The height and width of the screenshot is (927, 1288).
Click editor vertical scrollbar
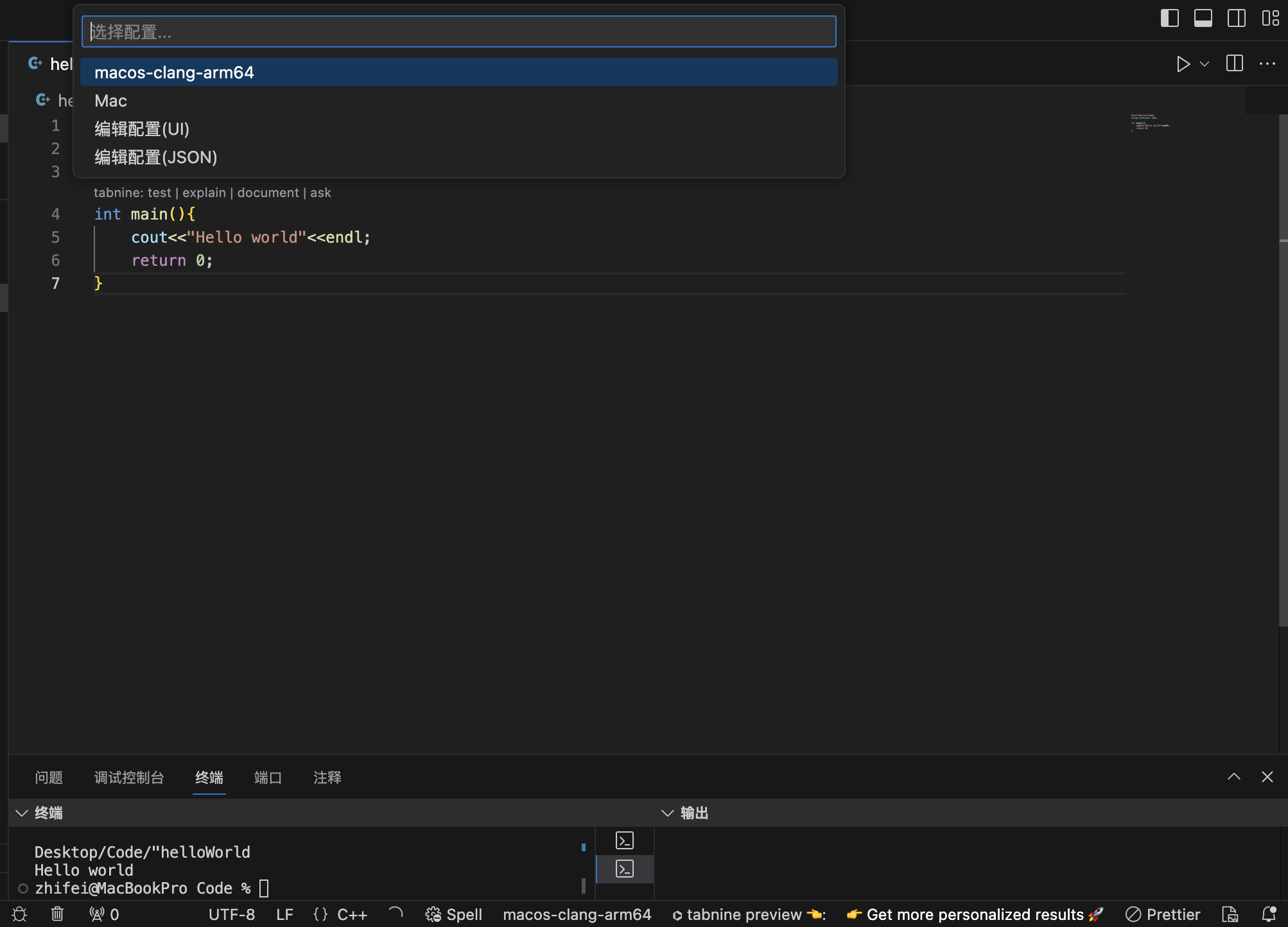1283,370
